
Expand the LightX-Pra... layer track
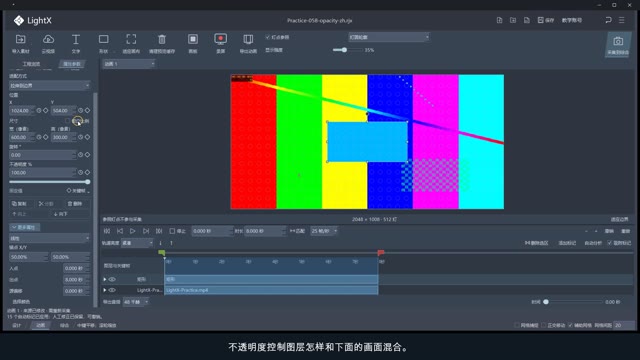[105, 290]
